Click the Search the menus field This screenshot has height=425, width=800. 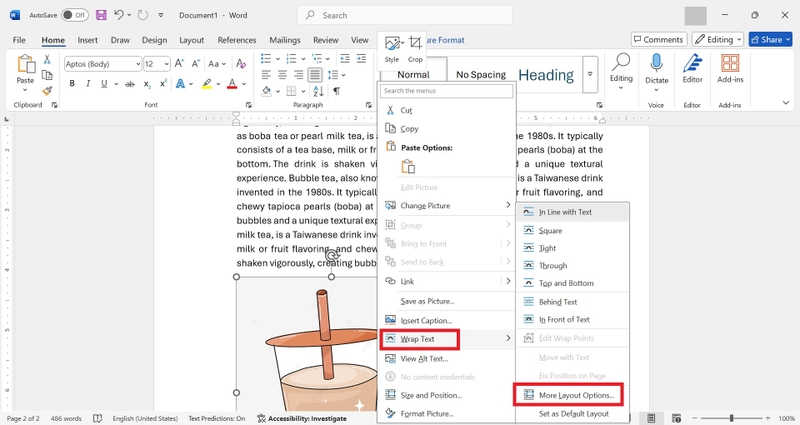click(x=446, y=91)
